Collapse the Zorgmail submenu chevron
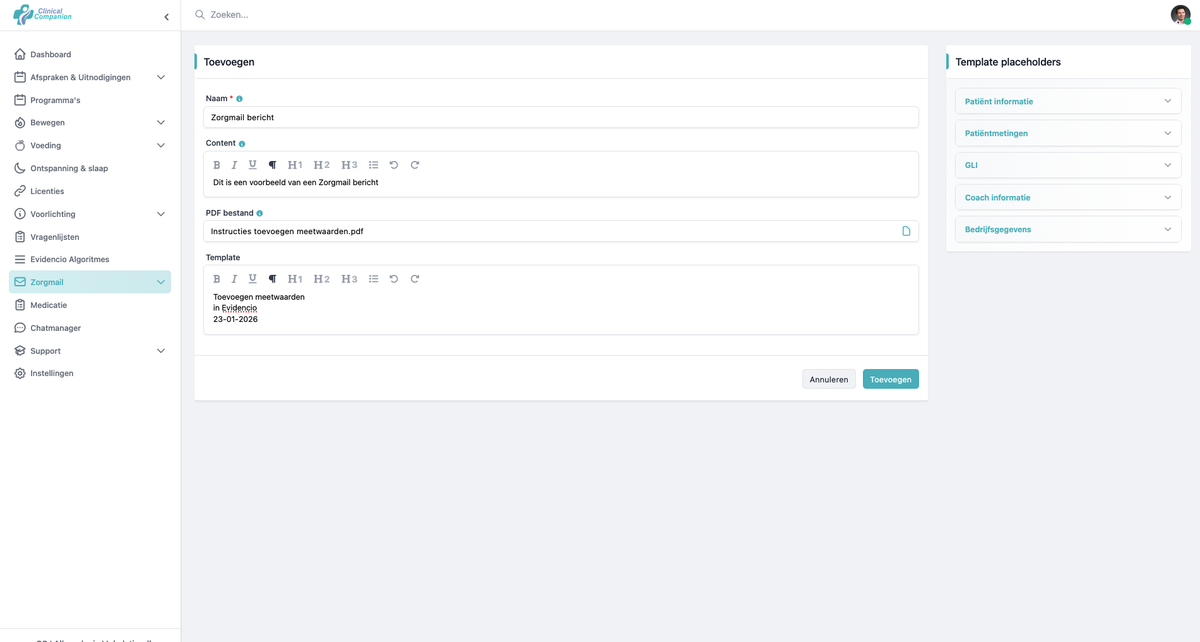Image resolution: width=1200 pixels, height=642 pixels. tap(161, 282)
